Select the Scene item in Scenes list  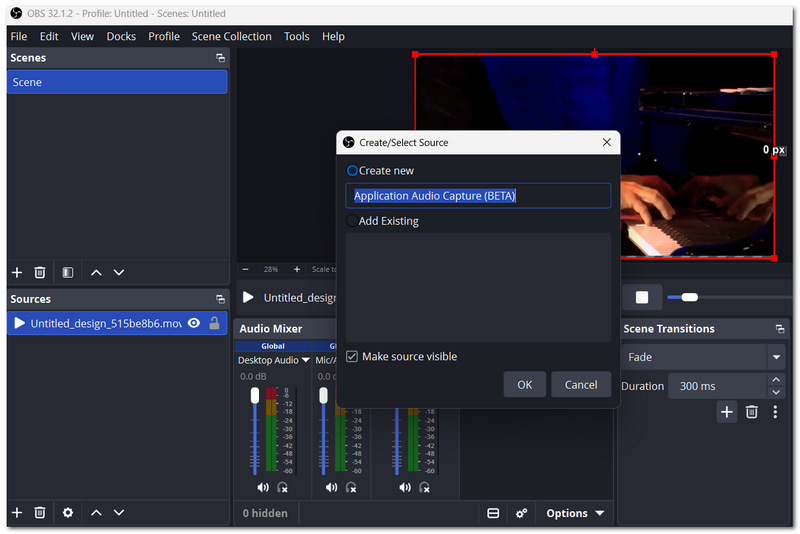pos(117,82)
